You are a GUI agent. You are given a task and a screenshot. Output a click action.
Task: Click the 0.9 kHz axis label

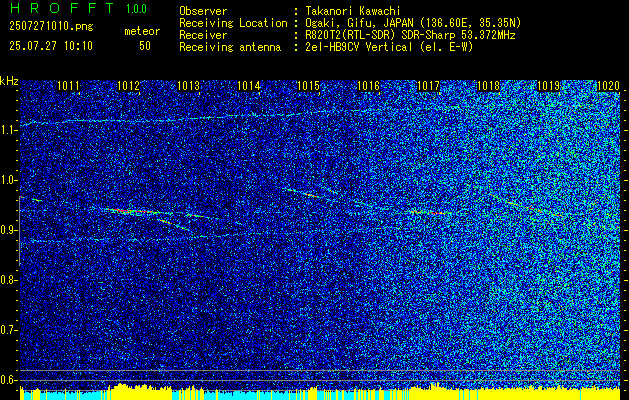point(8,230)
